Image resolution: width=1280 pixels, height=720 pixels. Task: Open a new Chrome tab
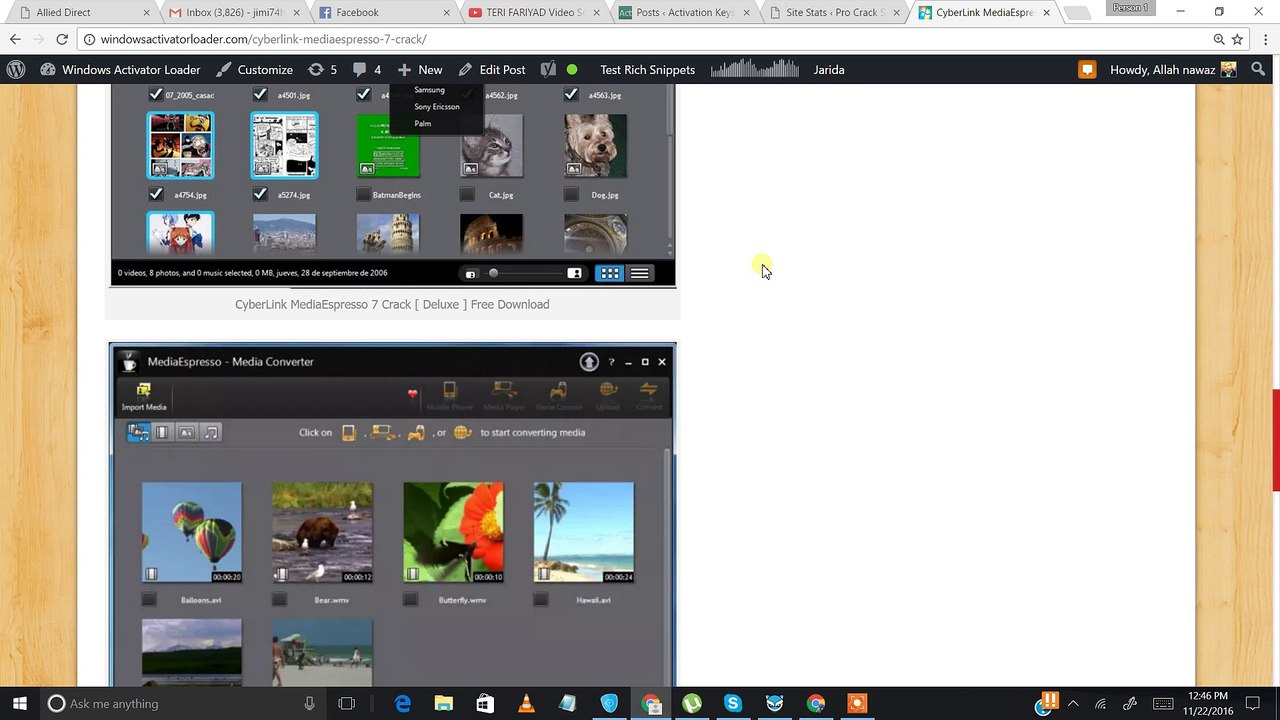pyautogui.click(x=1076, y=13)
